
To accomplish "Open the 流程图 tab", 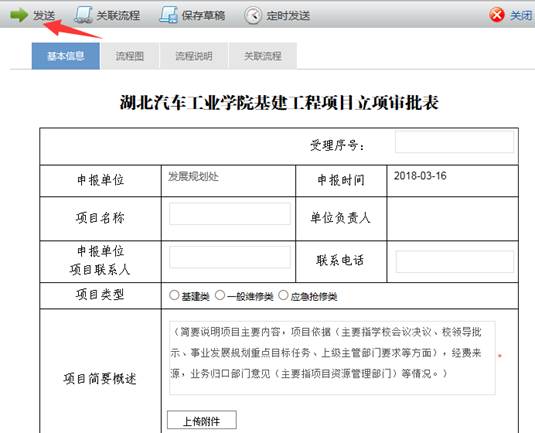I will pos(130,56).
